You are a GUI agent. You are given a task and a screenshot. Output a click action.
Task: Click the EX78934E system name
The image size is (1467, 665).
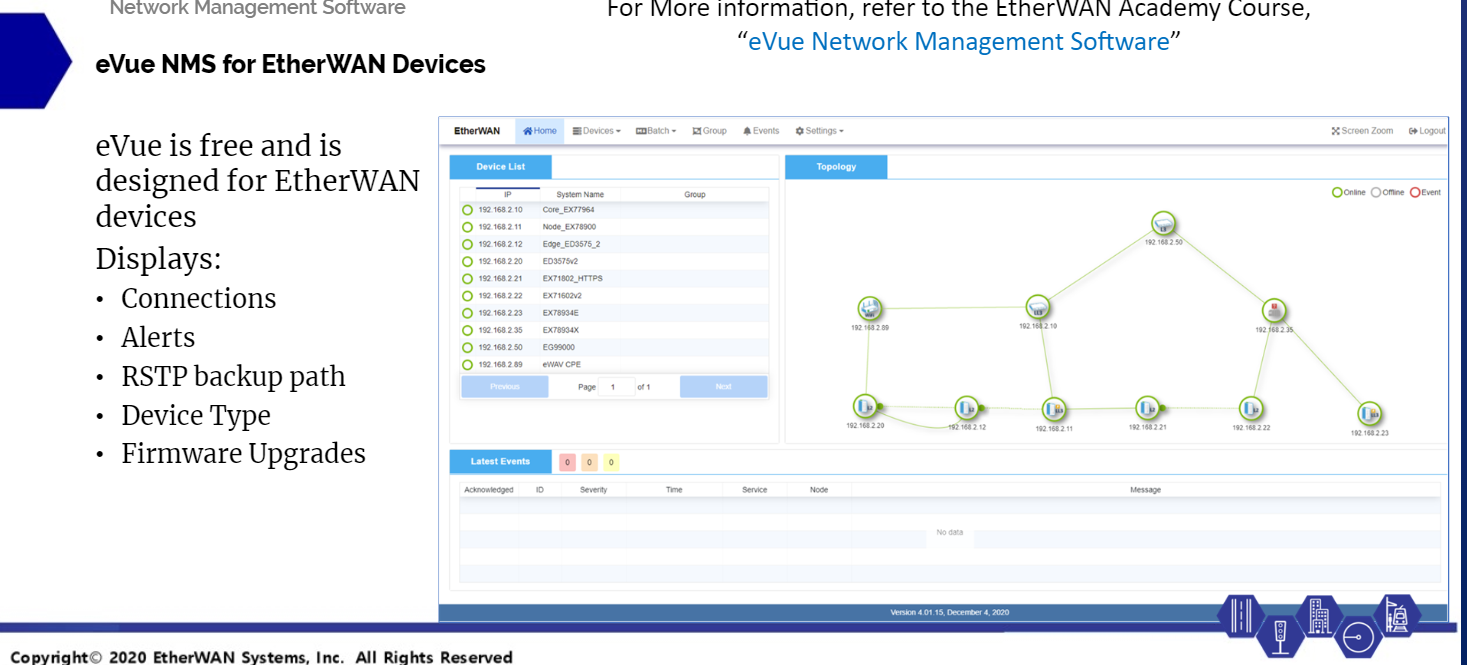560,313
